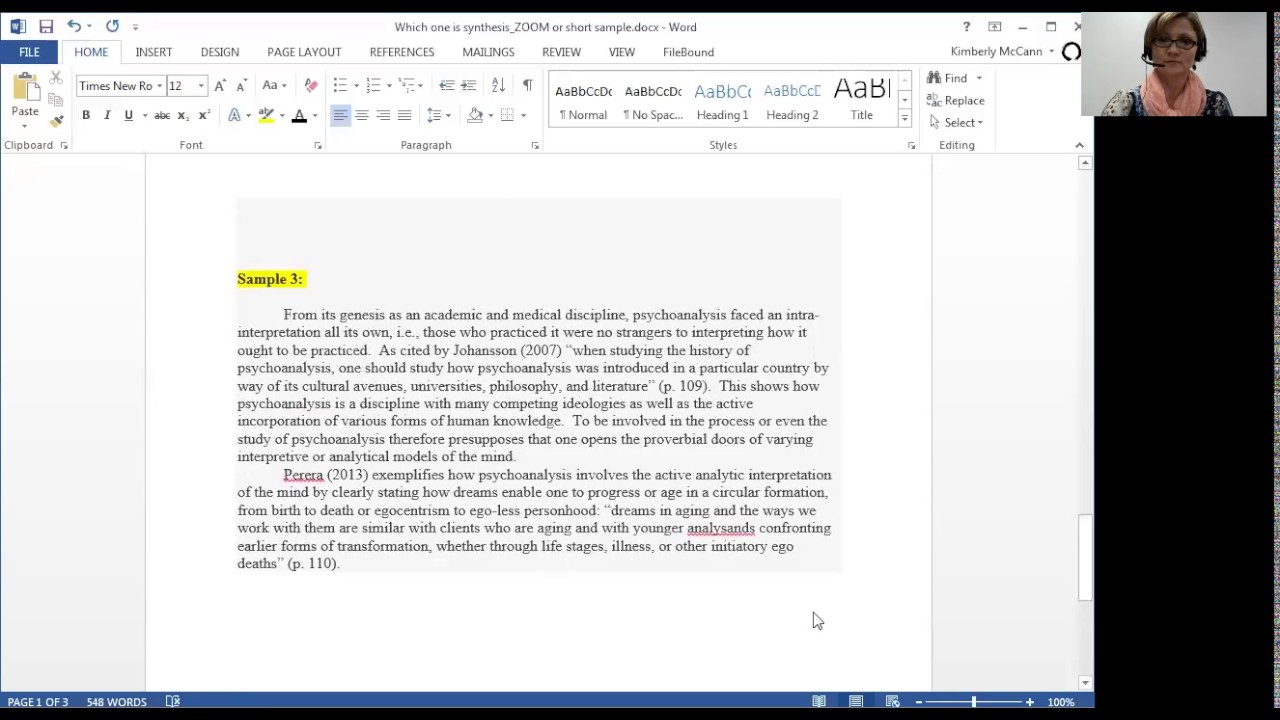
Task: Apply the Title style
Action: (861, 100)
